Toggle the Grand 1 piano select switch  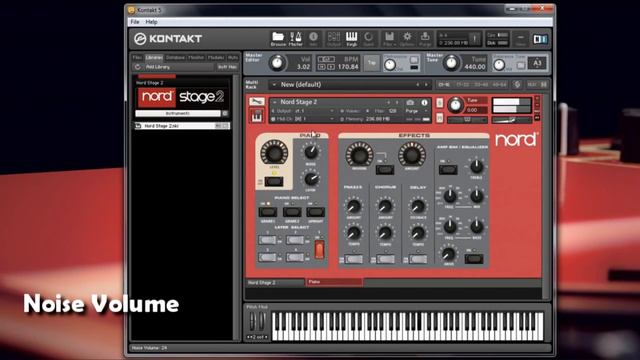268,212
